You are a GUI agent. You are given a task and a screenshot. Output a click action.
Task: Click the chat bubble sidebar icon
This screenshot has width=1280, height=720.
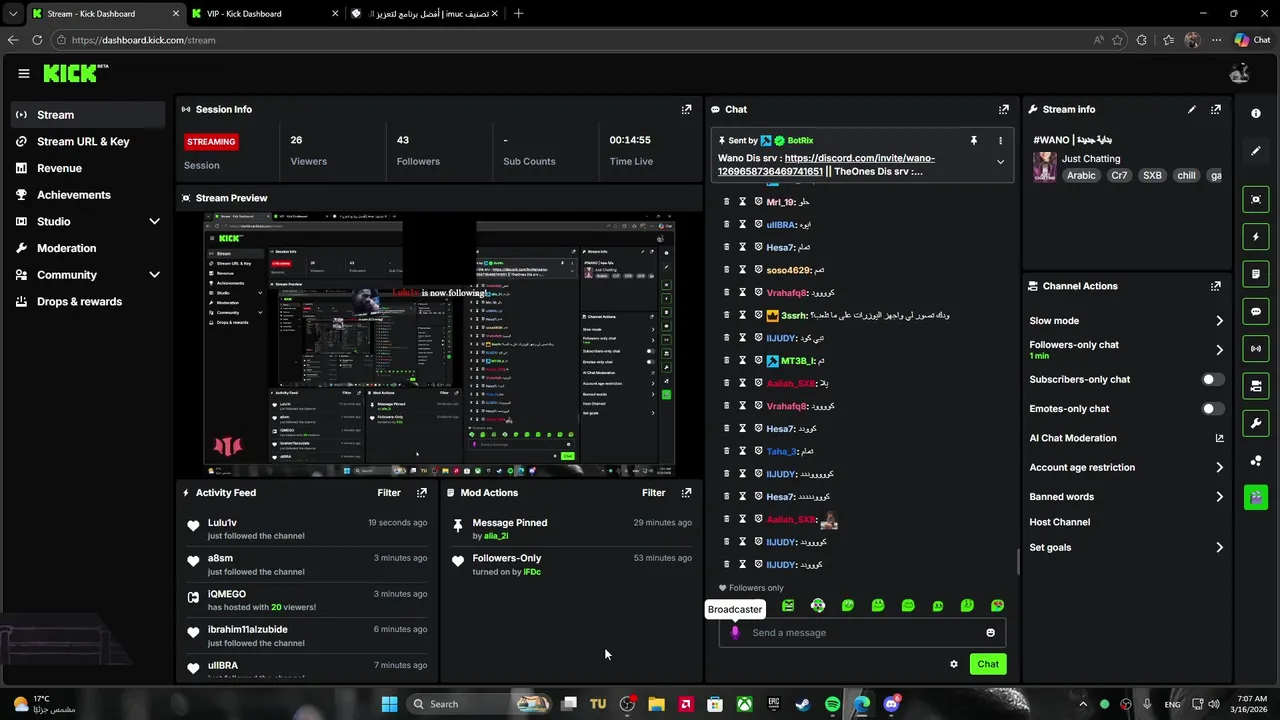click(1256, 311)
